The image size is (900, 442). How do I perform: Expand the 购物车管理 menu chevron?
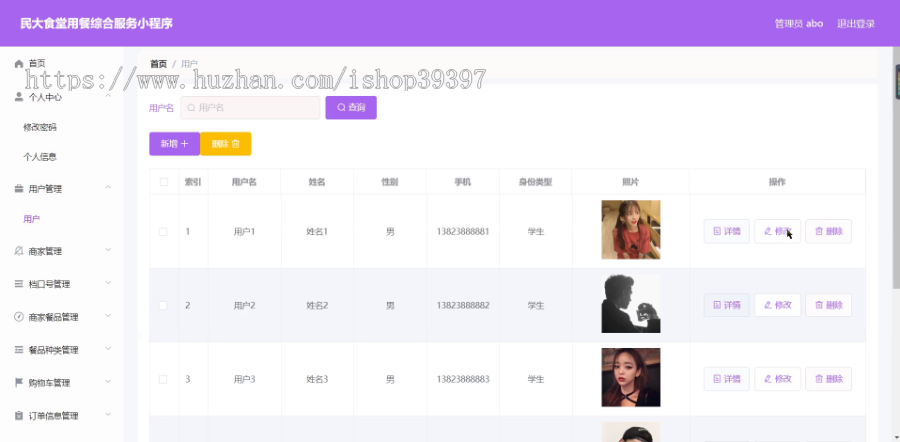tap(108, 382)
